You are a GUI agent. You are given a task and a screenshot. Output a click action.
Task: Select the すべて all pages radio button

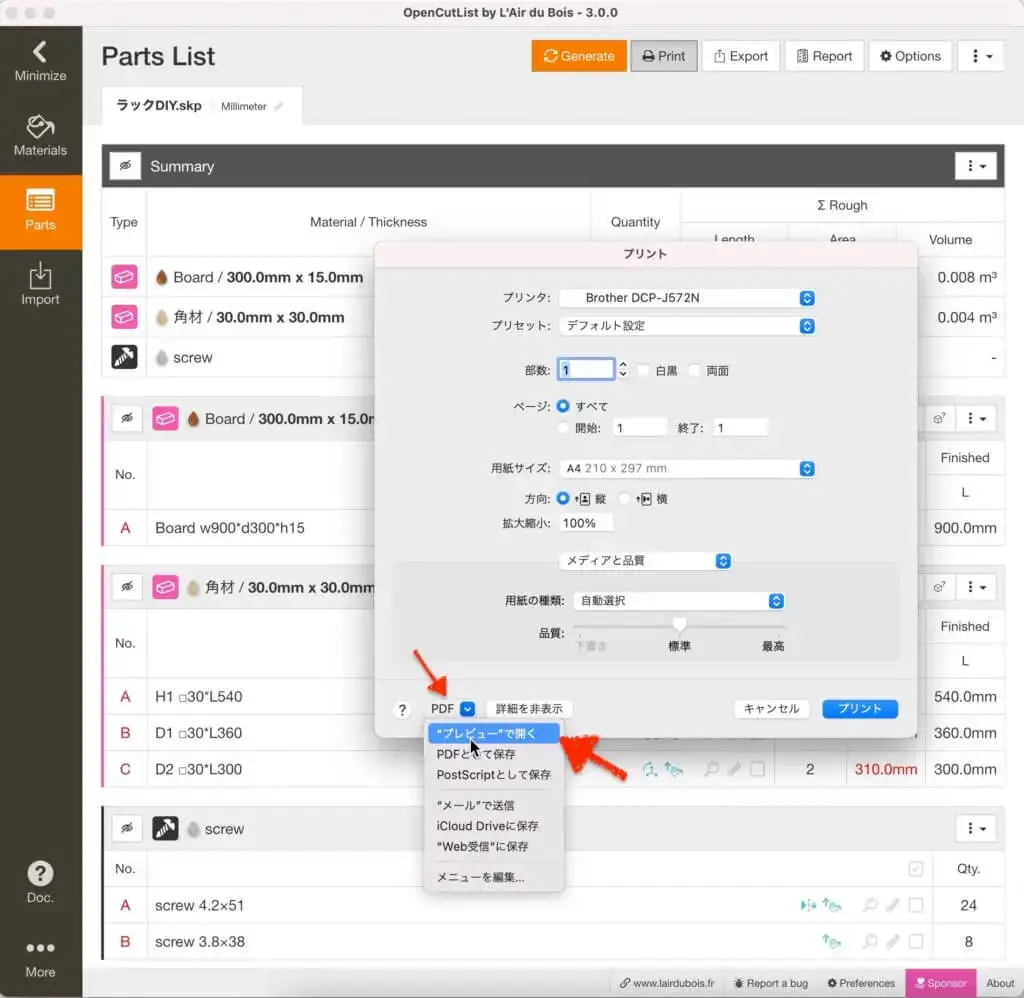coord(562,406)
